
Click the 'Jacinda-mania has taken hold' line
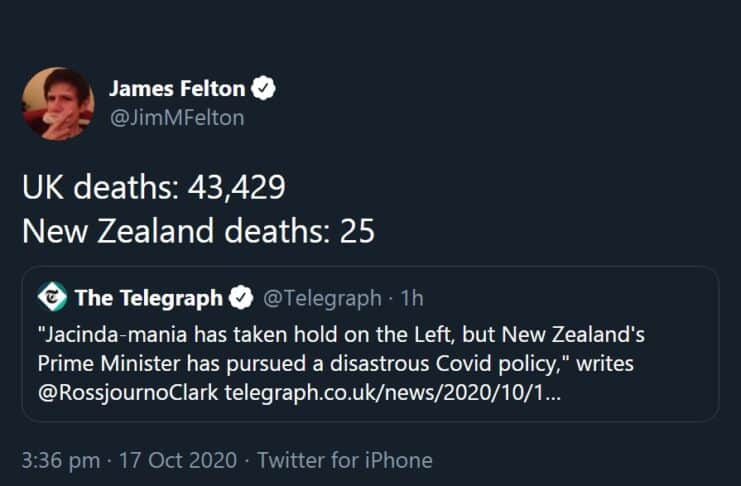340,331
